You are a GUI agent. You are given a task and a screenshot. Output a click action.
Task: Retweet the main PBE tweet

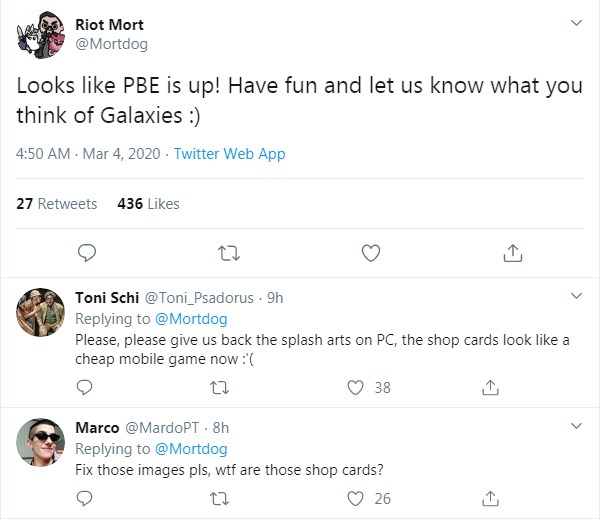(x=229, y=253)
